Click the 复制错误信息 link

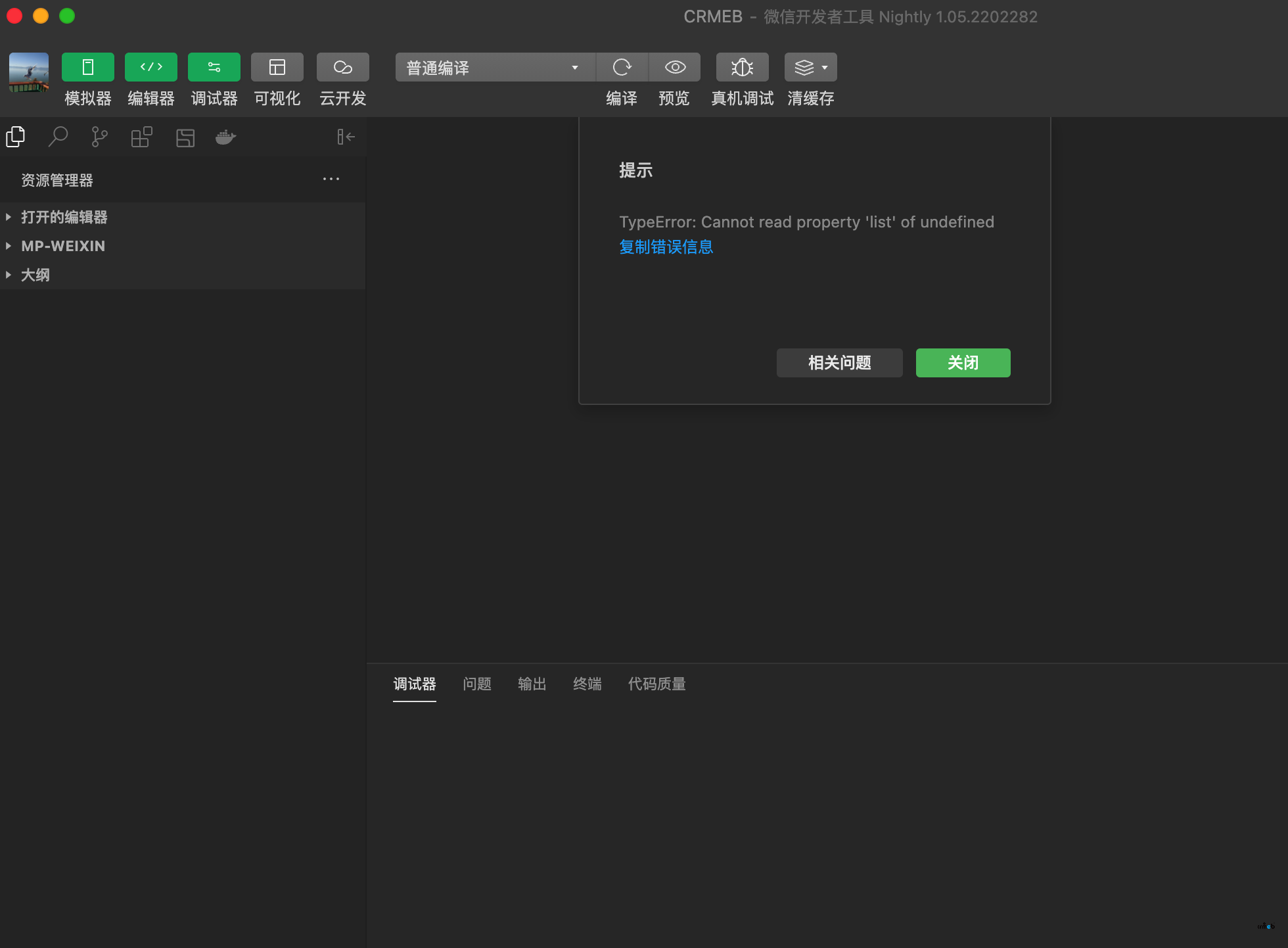pyautogui.click(x=666, y=247)
